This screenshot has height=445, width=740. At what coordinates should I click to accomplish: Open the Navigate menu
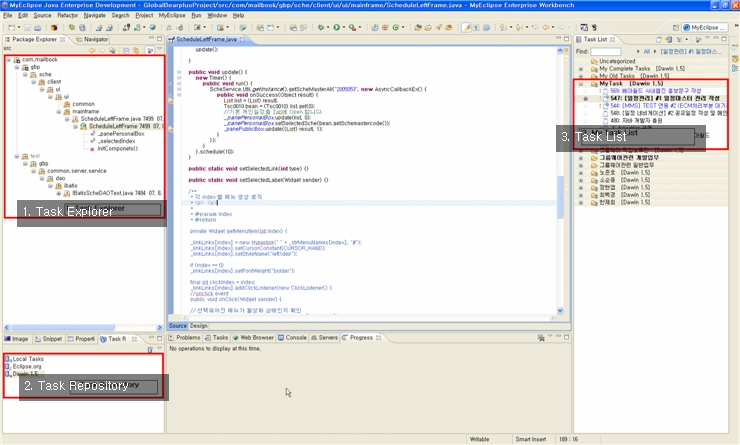[x=94, y=16]
